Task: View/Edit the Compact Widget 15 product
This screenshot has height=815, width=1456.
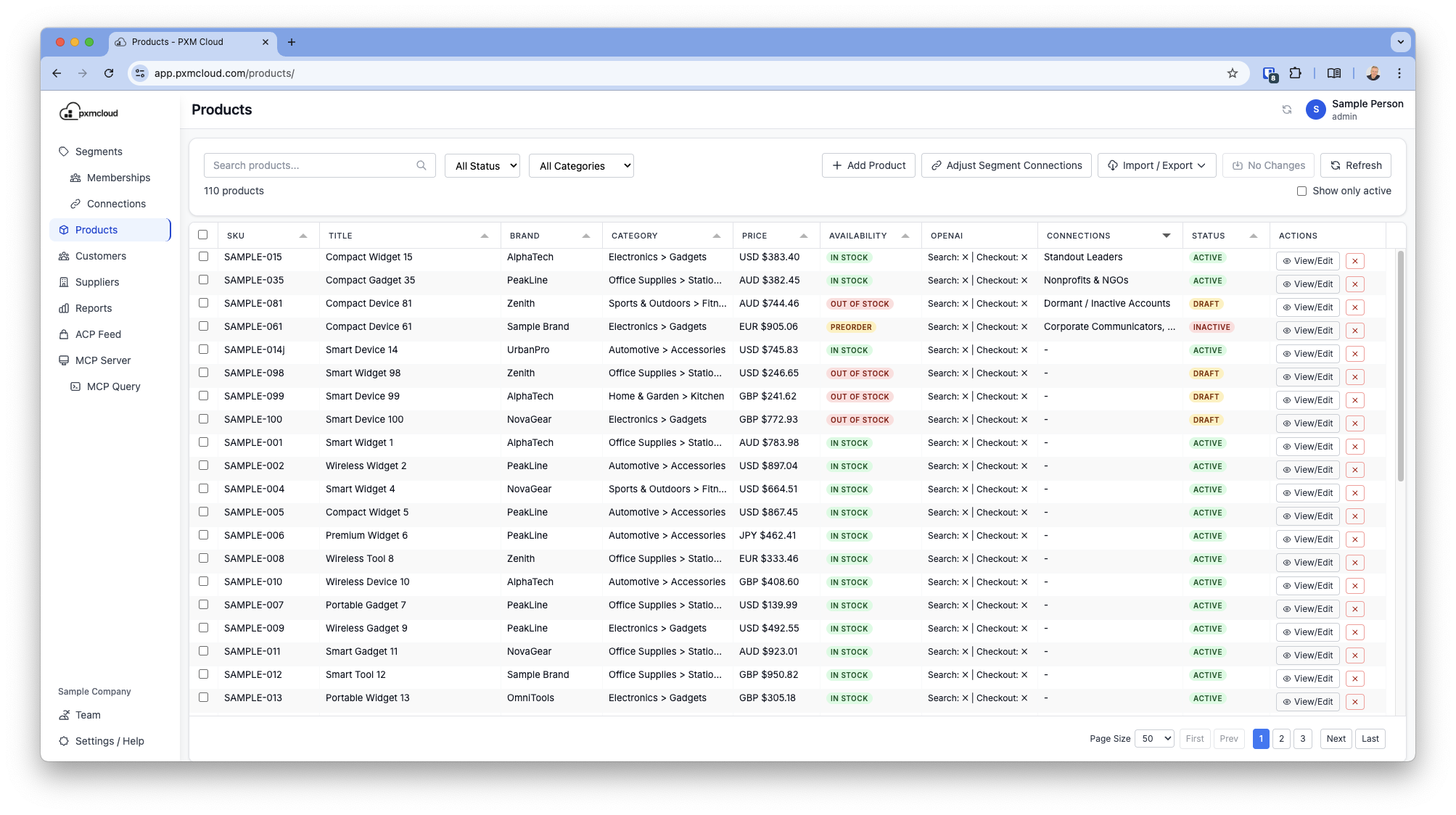Action: point(1307,261)
